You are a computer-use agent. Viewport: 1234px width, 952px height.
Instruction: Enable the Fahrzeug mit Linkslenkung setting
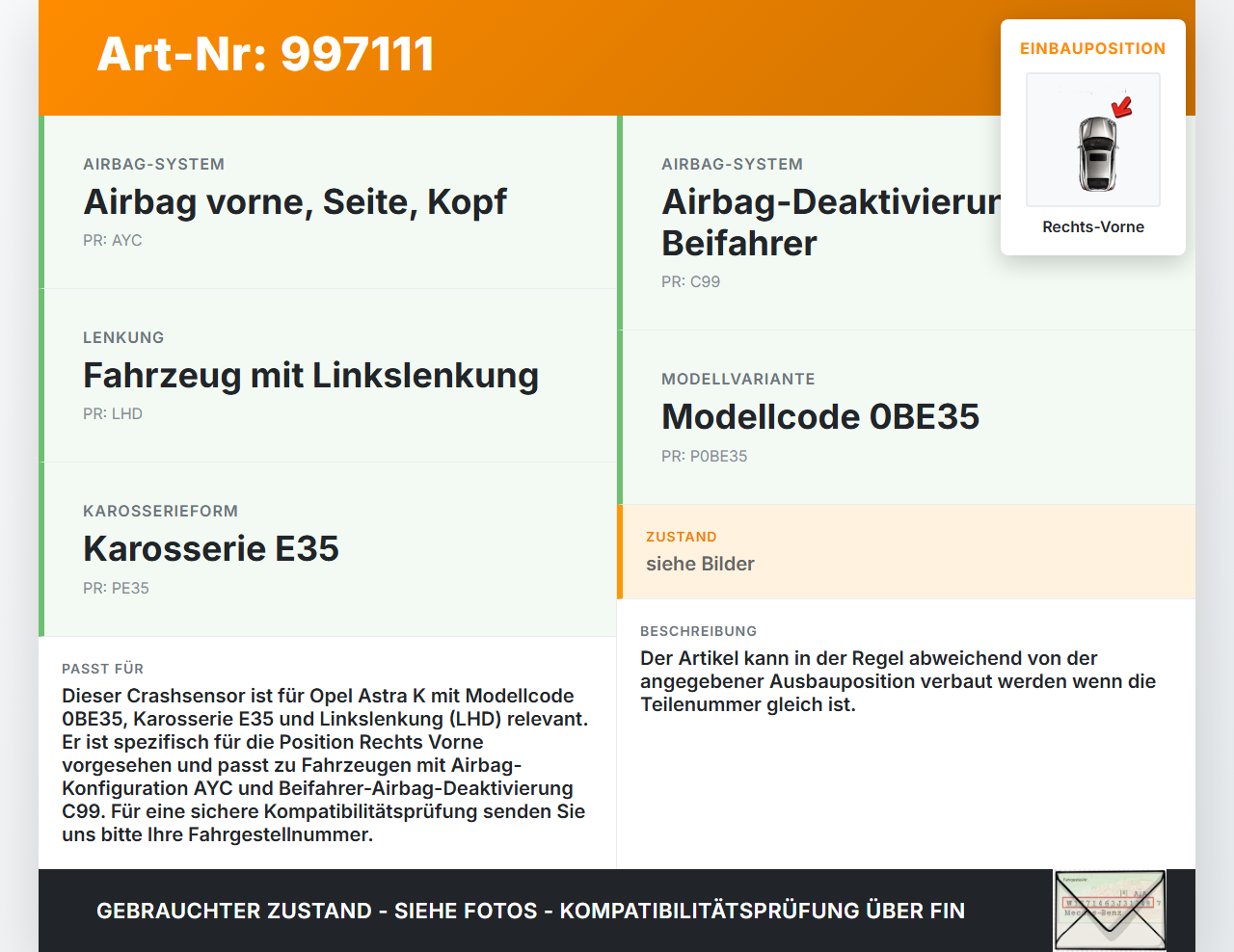310,375
